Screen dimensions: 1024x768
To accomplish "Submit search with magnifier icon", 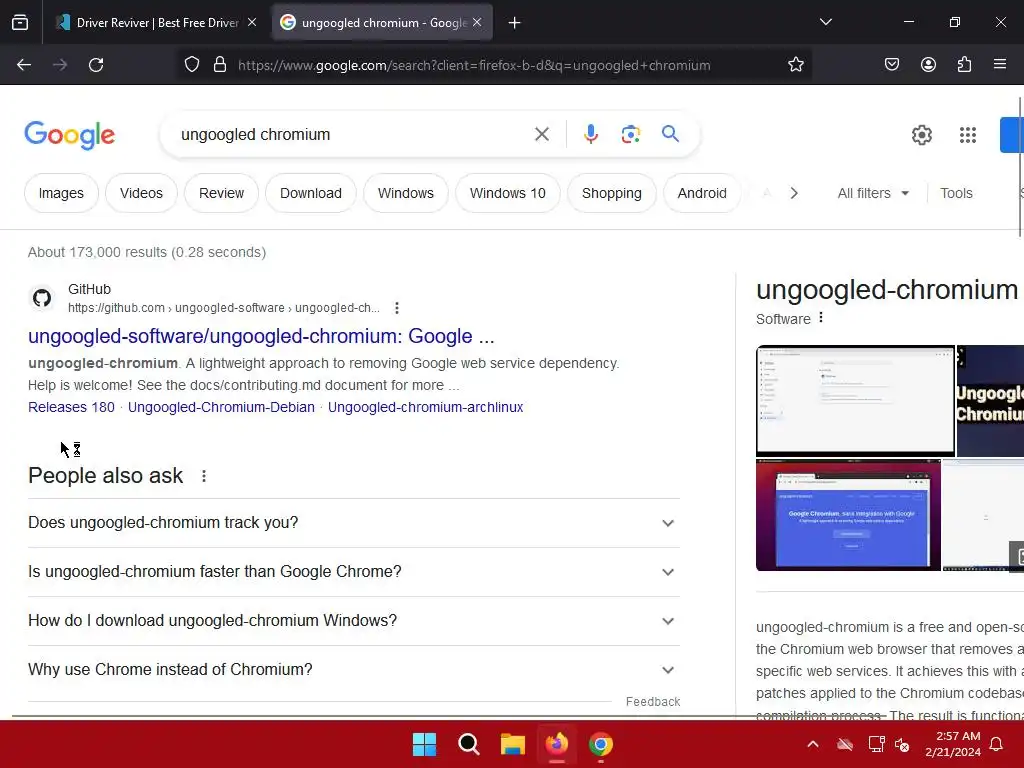I will (670, 134).
